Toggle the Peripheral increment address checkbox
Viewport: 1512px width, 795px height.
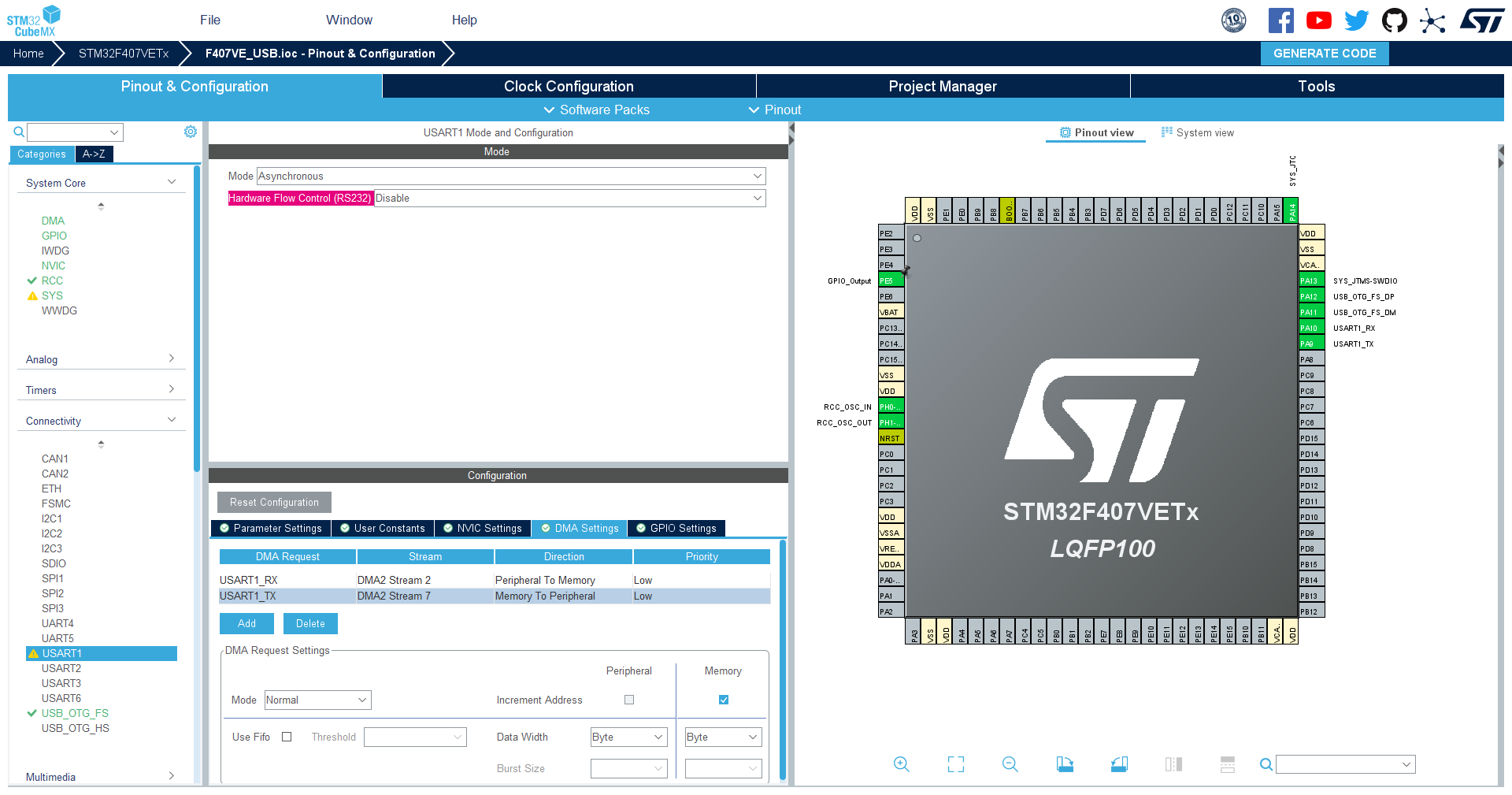pos(629,700)
